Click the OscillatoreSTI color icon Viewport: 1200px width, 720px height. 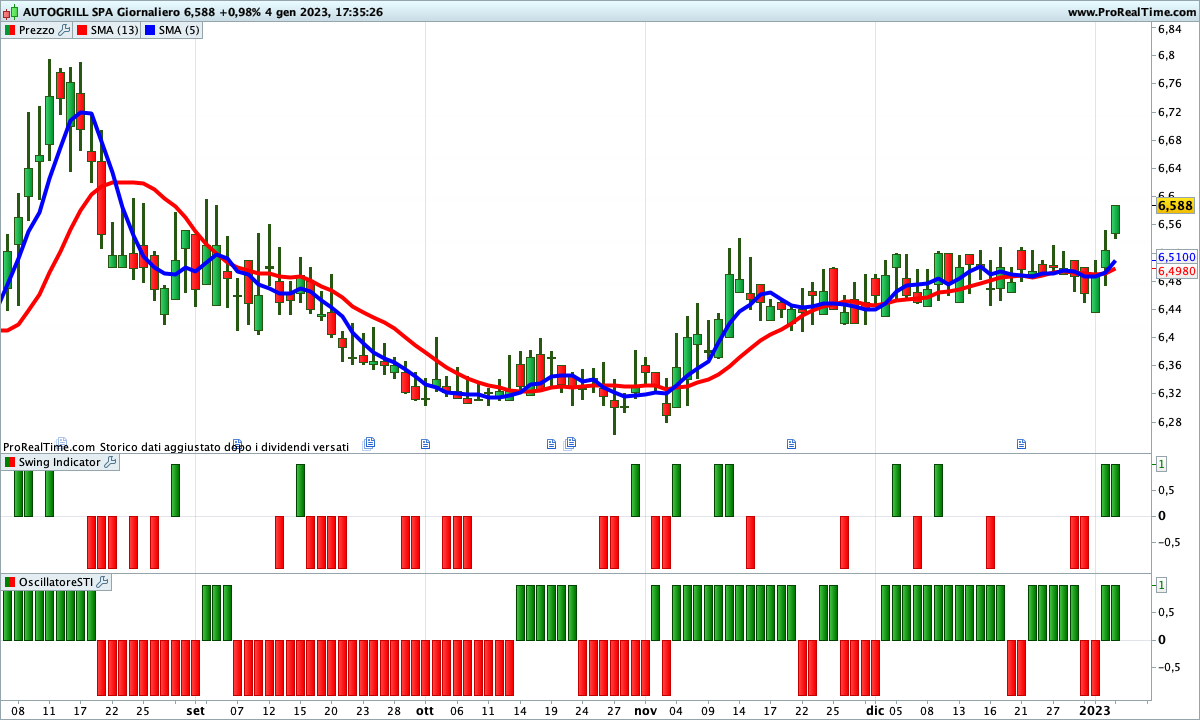10,581
